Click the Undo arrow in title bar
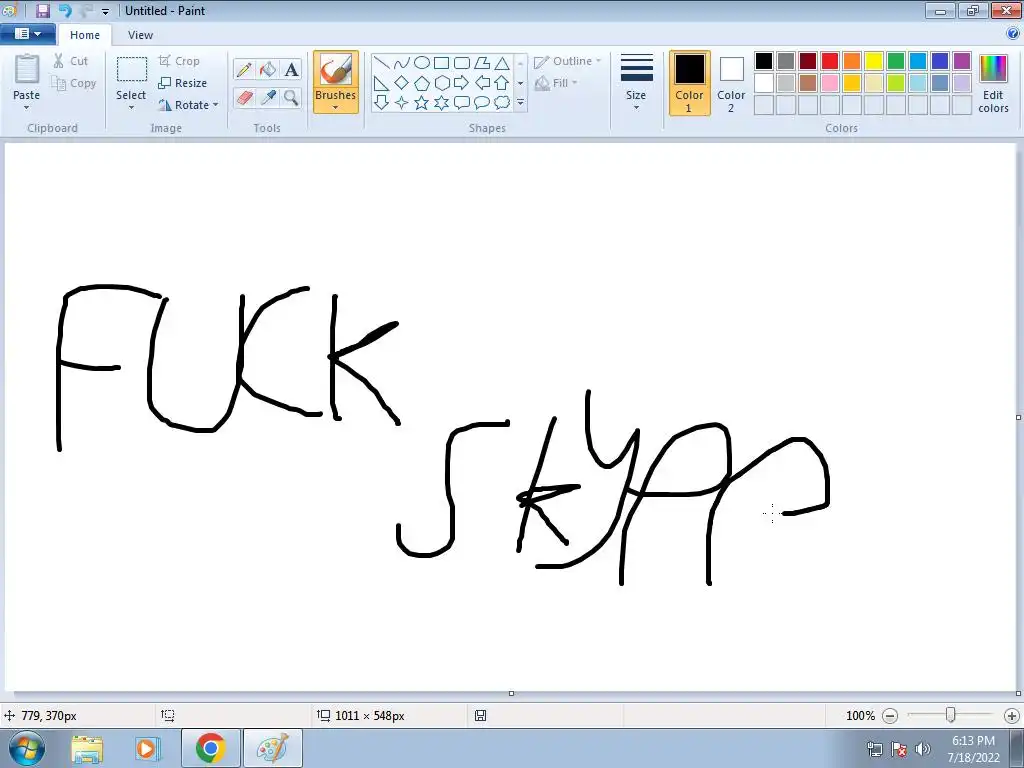The width and height of the screenshot is (1024, 768). tap(64, 10)
